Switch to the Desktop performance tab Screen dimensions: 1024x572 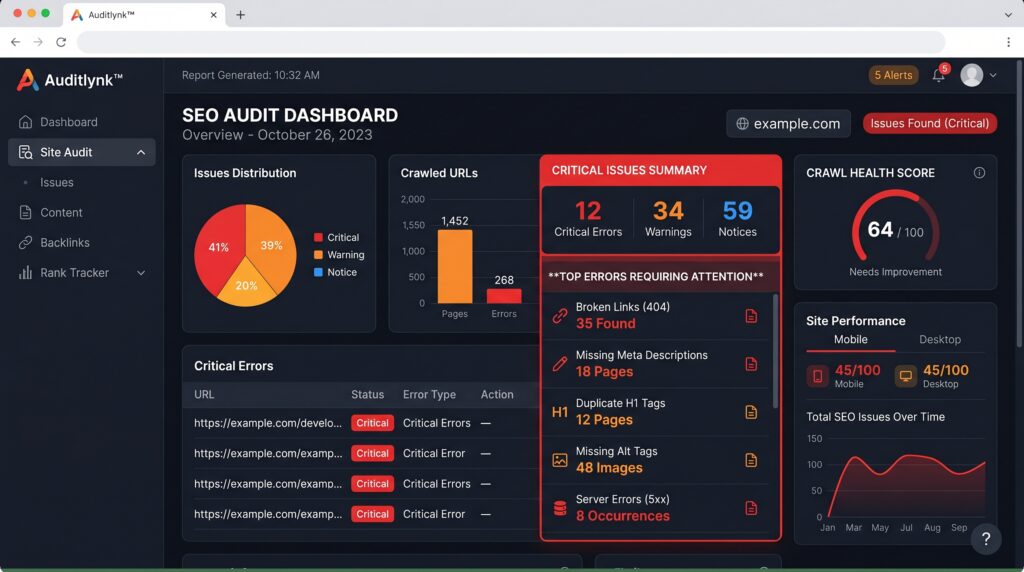940,340
